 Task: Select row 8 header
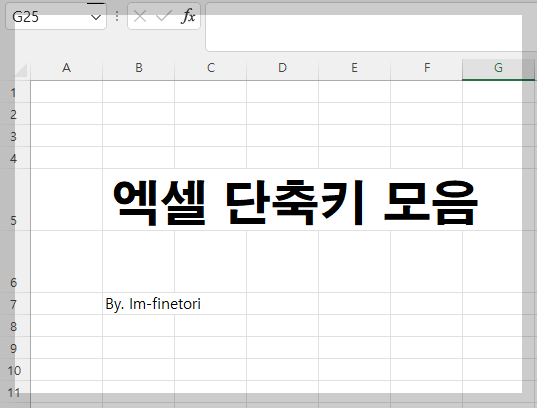point(15,326)
